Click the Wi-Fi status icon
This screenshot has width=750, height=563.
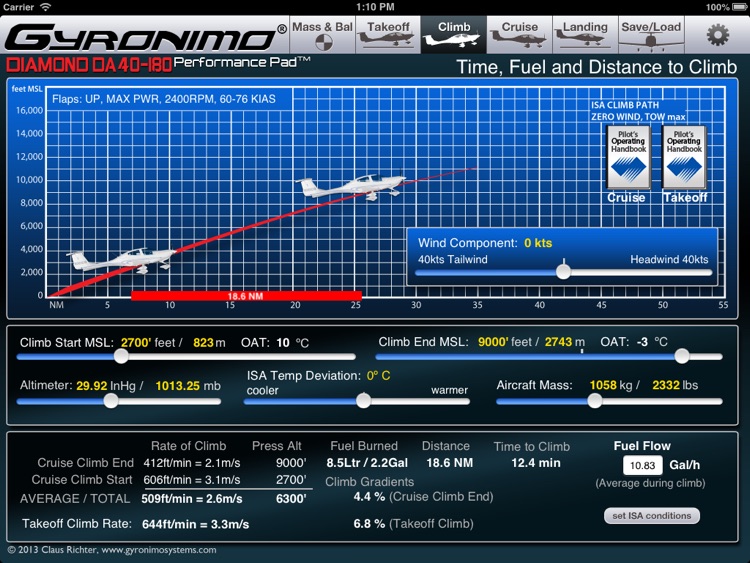coord(45,7)
